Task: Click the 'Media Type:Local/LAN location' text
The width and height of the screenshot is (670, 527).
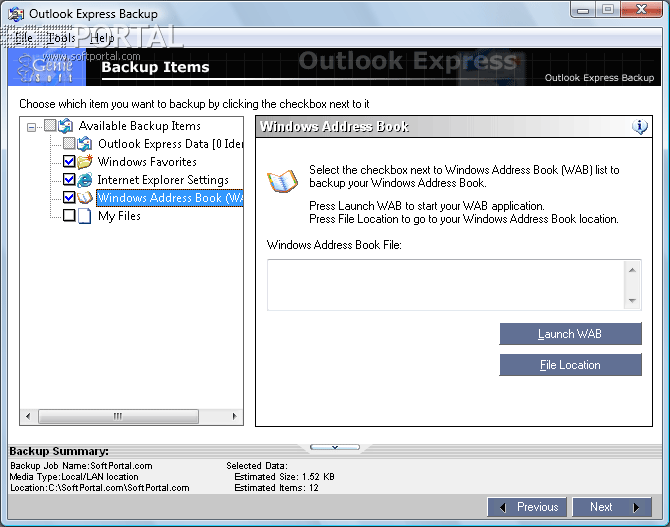Action: [74, 477]
